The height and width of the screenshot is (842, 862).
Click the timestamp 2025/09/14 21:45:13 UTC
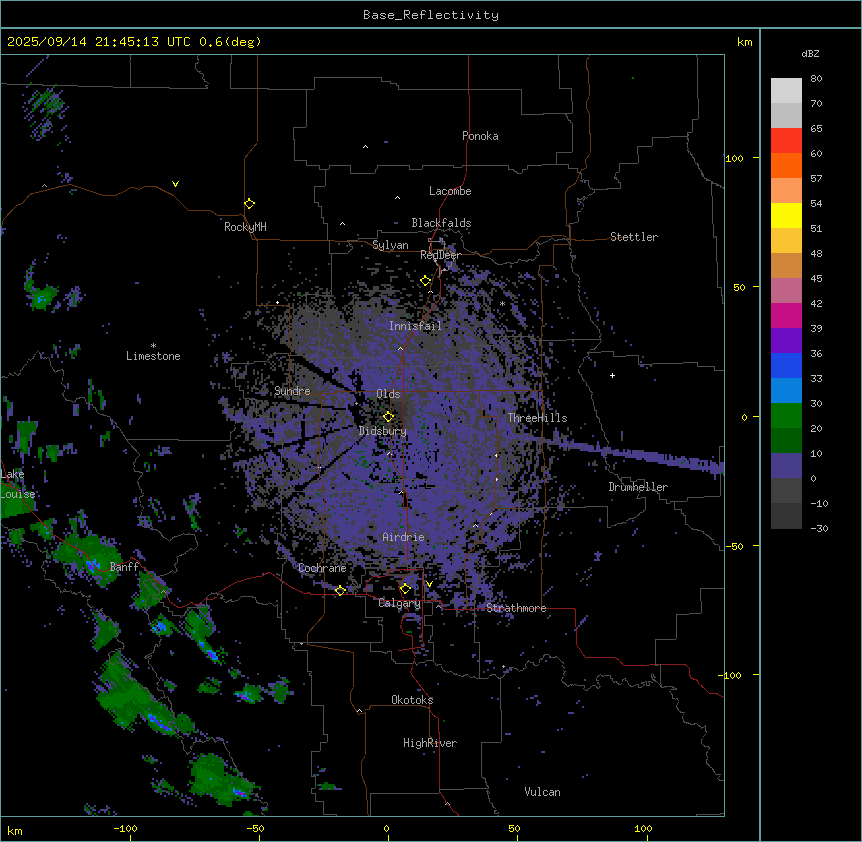pyautogui.click(x=99, y=42)
